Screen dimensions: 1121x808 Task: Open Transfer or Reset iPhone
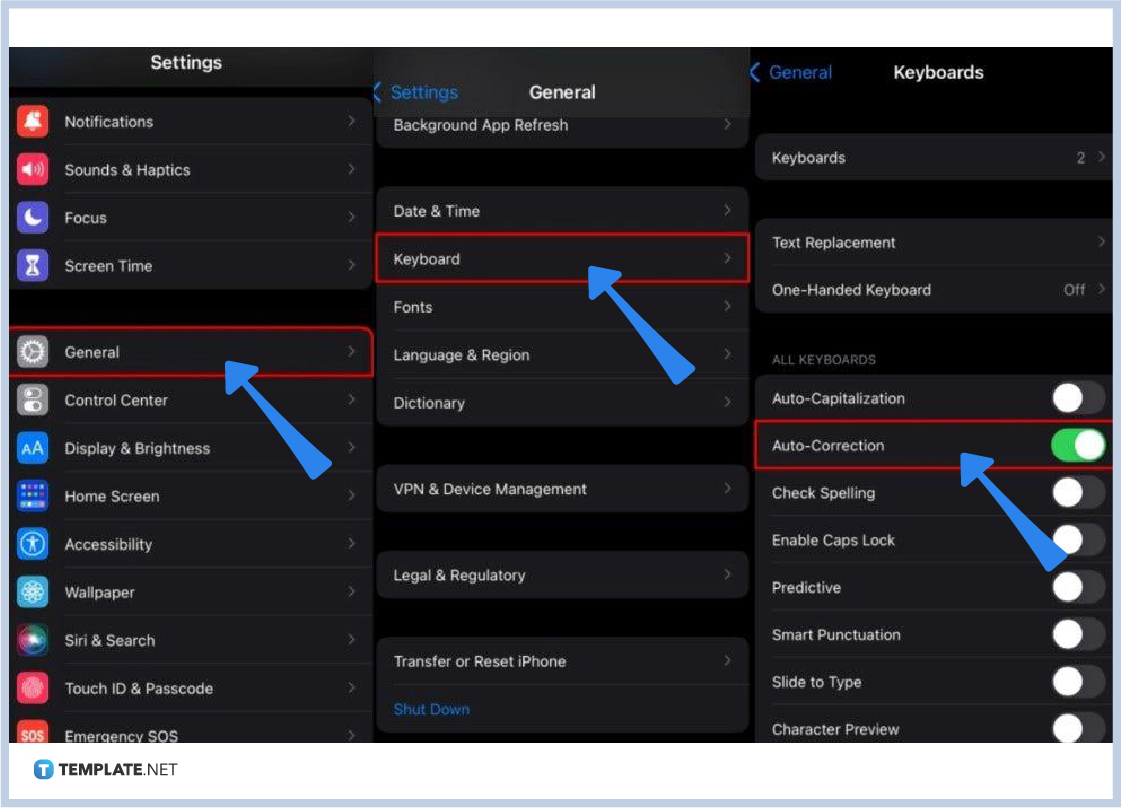pos(563,661)
